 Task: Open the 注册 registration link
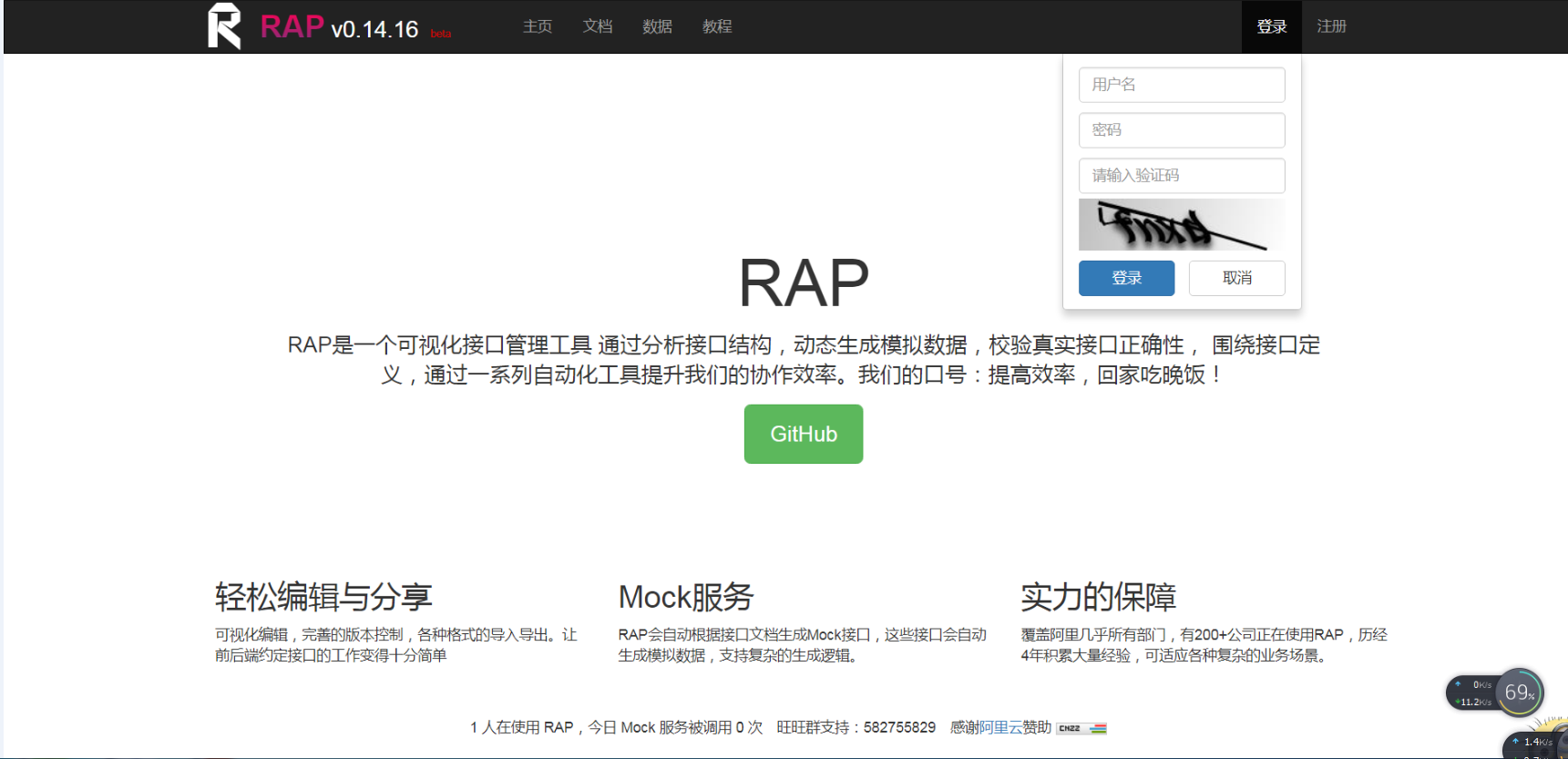pos(1331,26)
